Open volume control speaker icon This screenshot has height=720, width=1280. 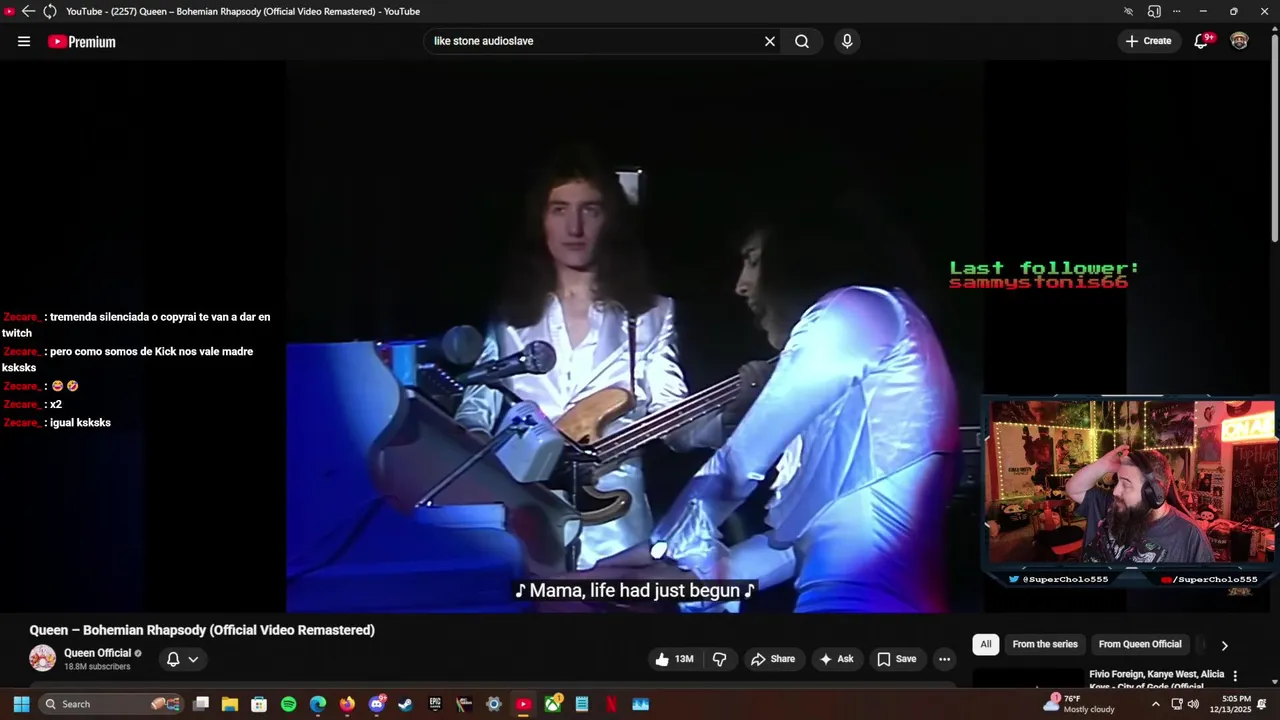click(x=1193, y=704)
